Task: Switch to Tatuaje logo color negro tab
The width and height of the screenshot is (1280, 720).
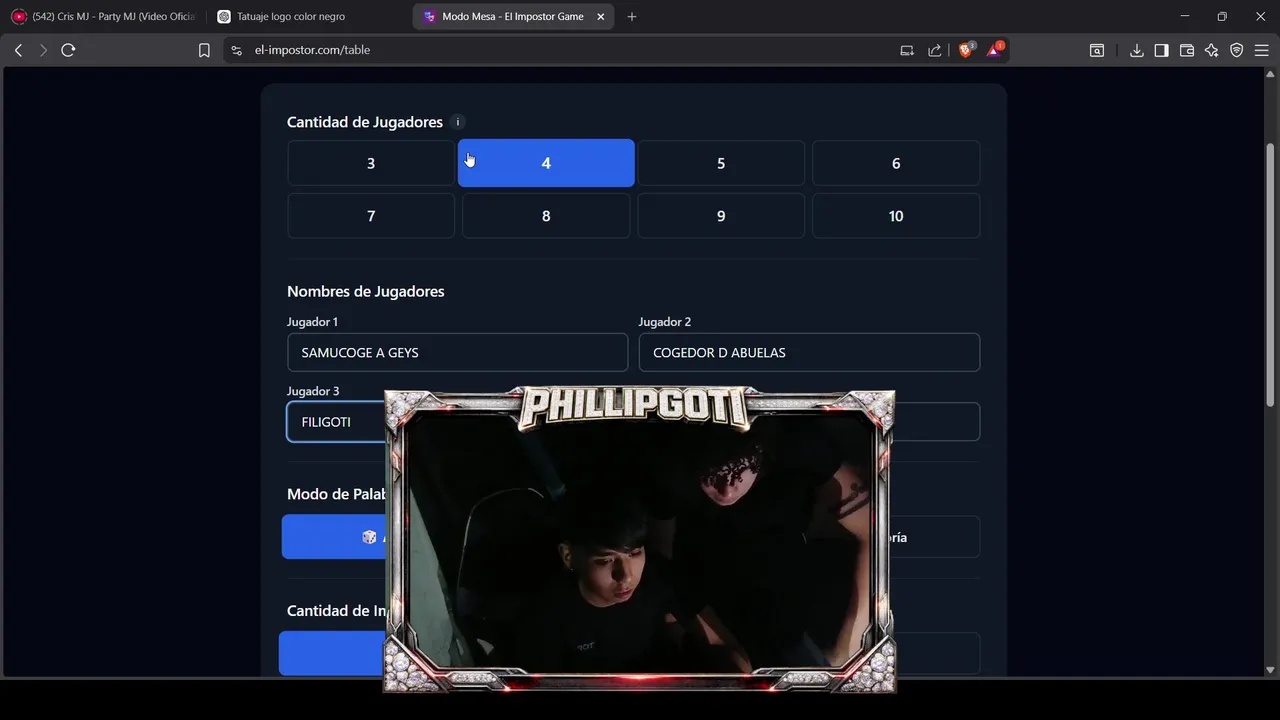Action: click(308, 16)
